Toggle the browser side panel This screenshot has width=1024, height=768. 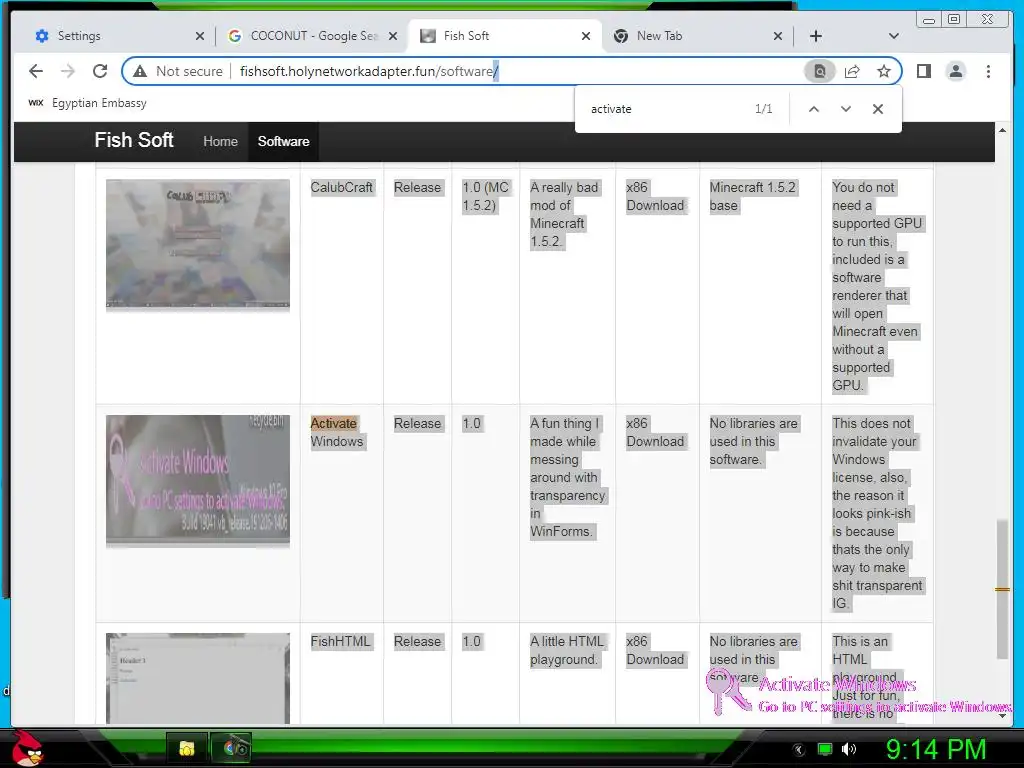pos(923,71)
